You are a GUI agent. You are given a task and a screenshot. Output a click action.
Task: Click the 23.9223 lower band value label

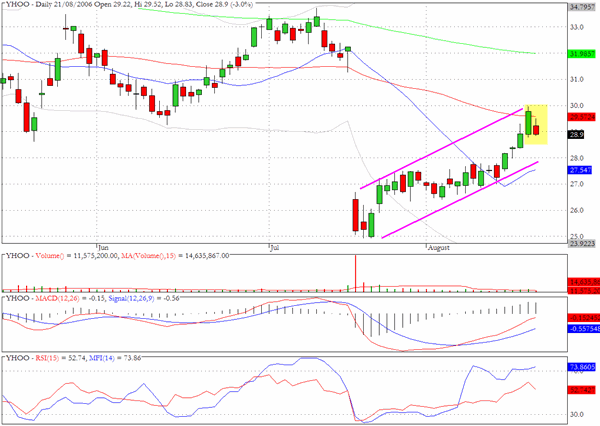coord(582,243)
